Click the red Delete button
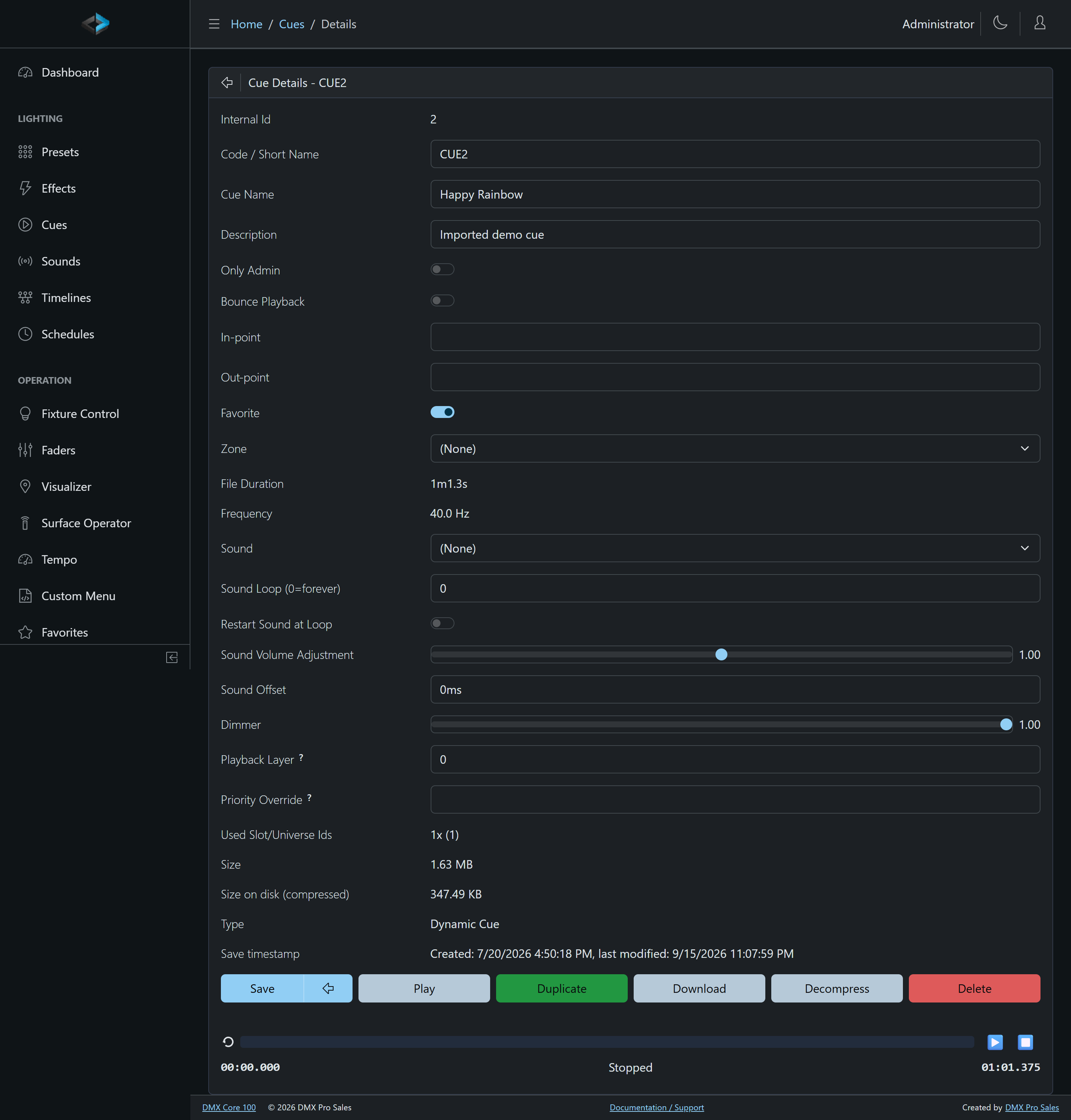 tap(975, 989)
